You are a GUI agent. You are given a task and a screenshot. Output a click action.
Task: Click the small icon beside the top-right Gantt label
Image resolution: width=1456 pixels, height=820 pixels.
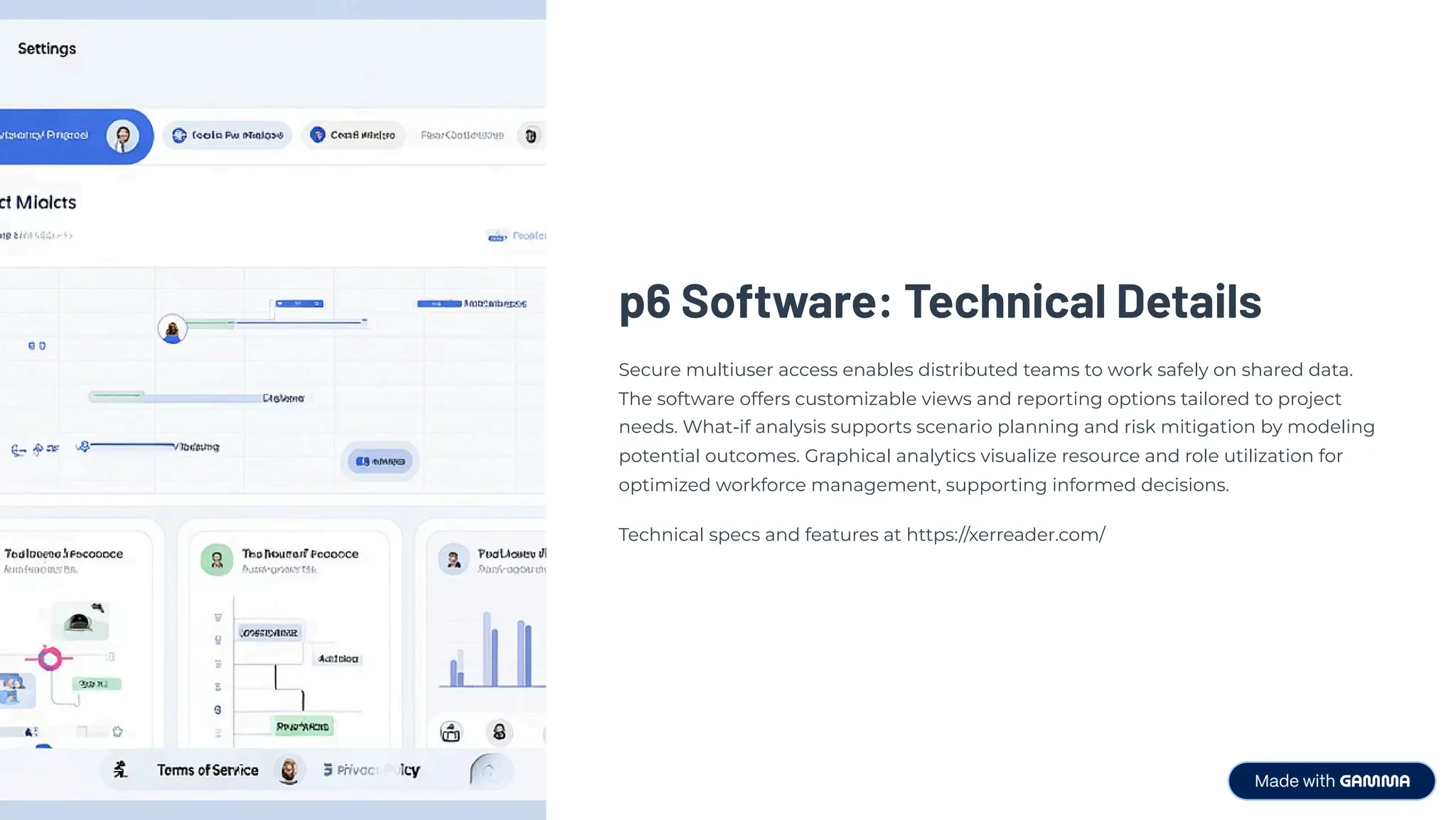click(x=497, y=236)
